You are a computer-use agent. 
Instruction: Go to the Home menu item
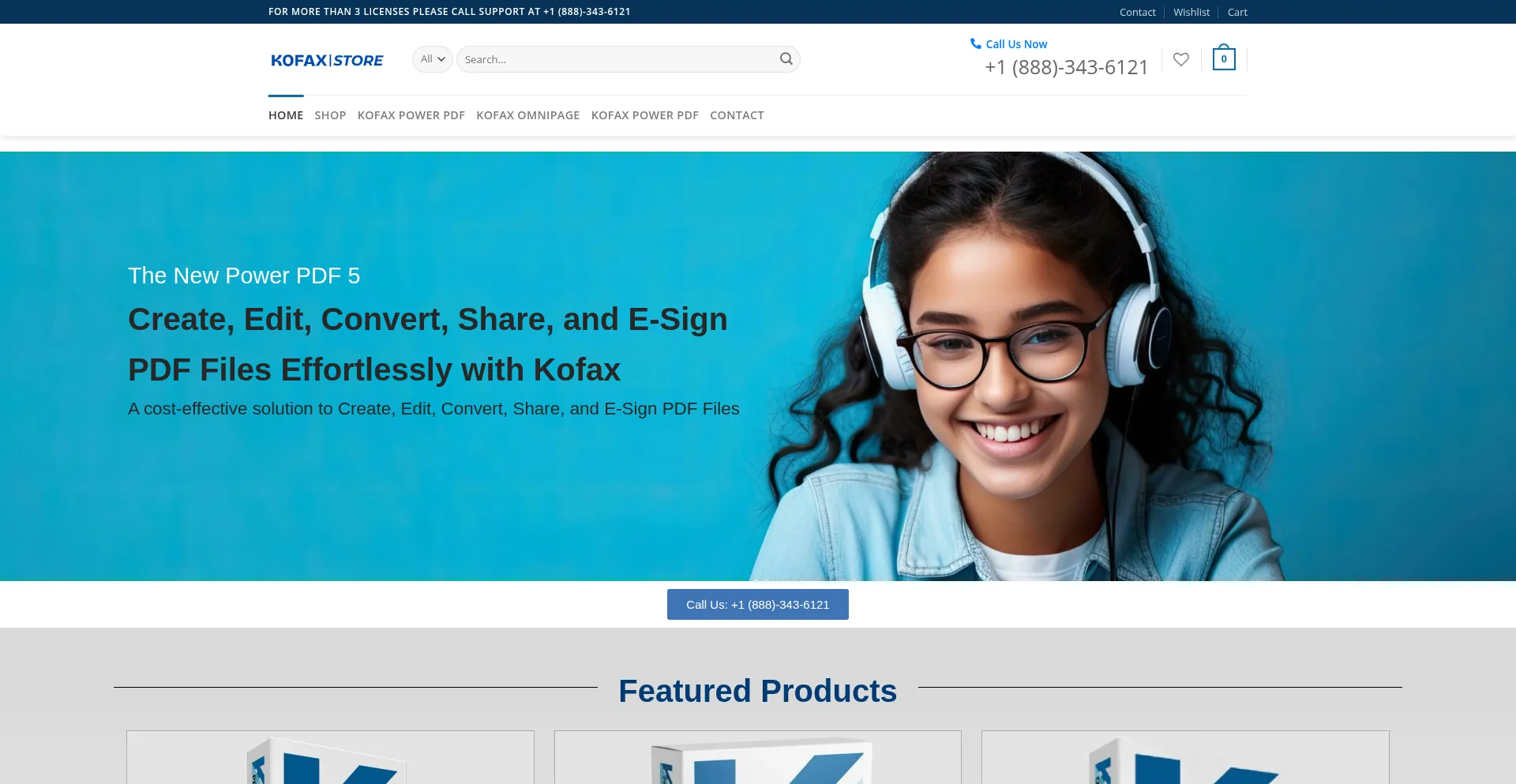click(x=286, y=115)
